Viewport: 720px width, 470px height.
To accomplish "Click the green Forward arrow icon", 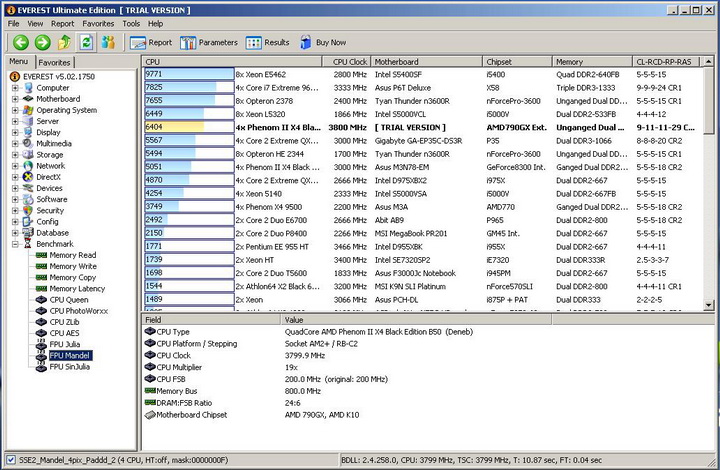I will point(43,43).
